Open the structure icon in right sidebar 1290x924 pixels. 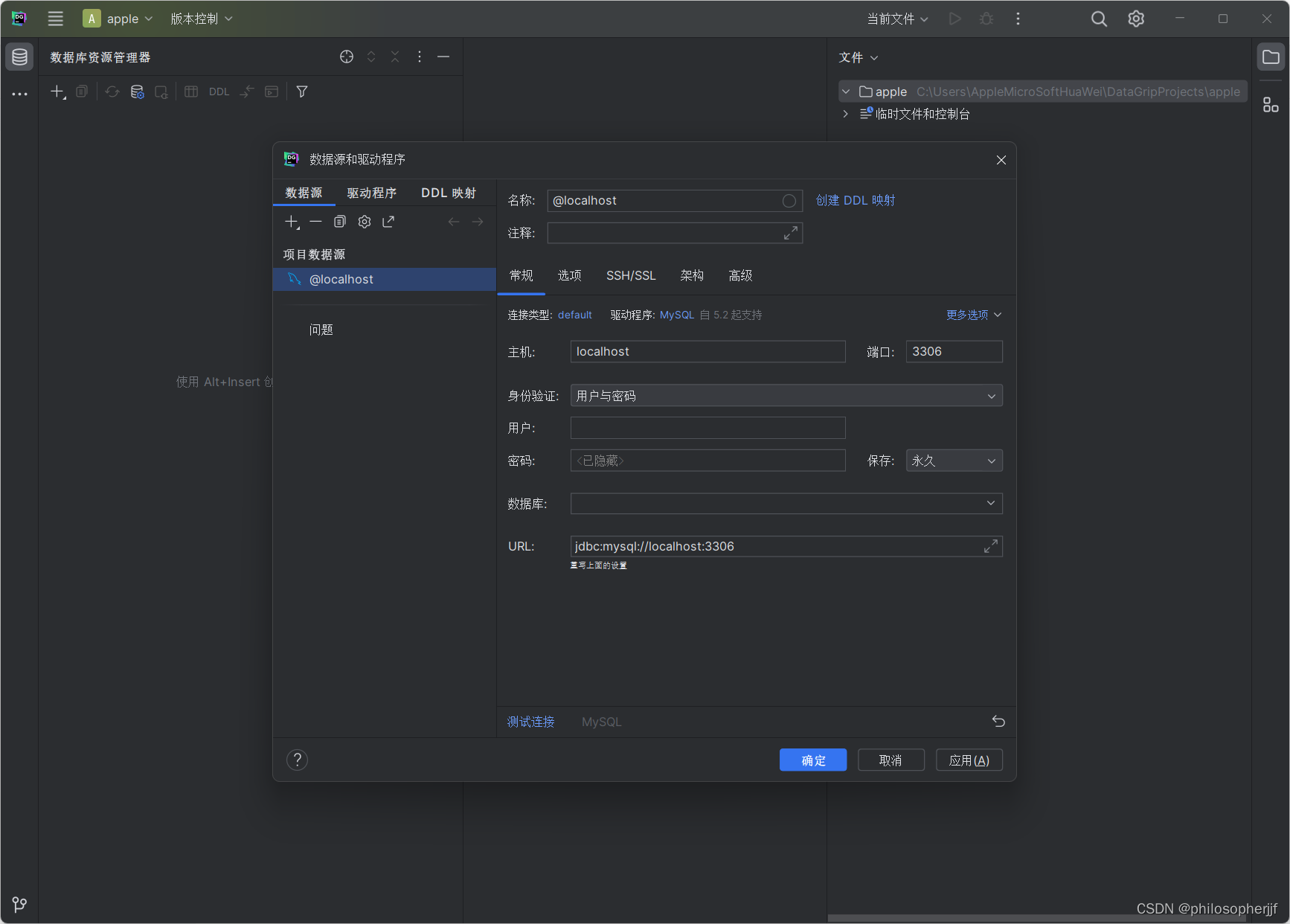pos(1271,106)
